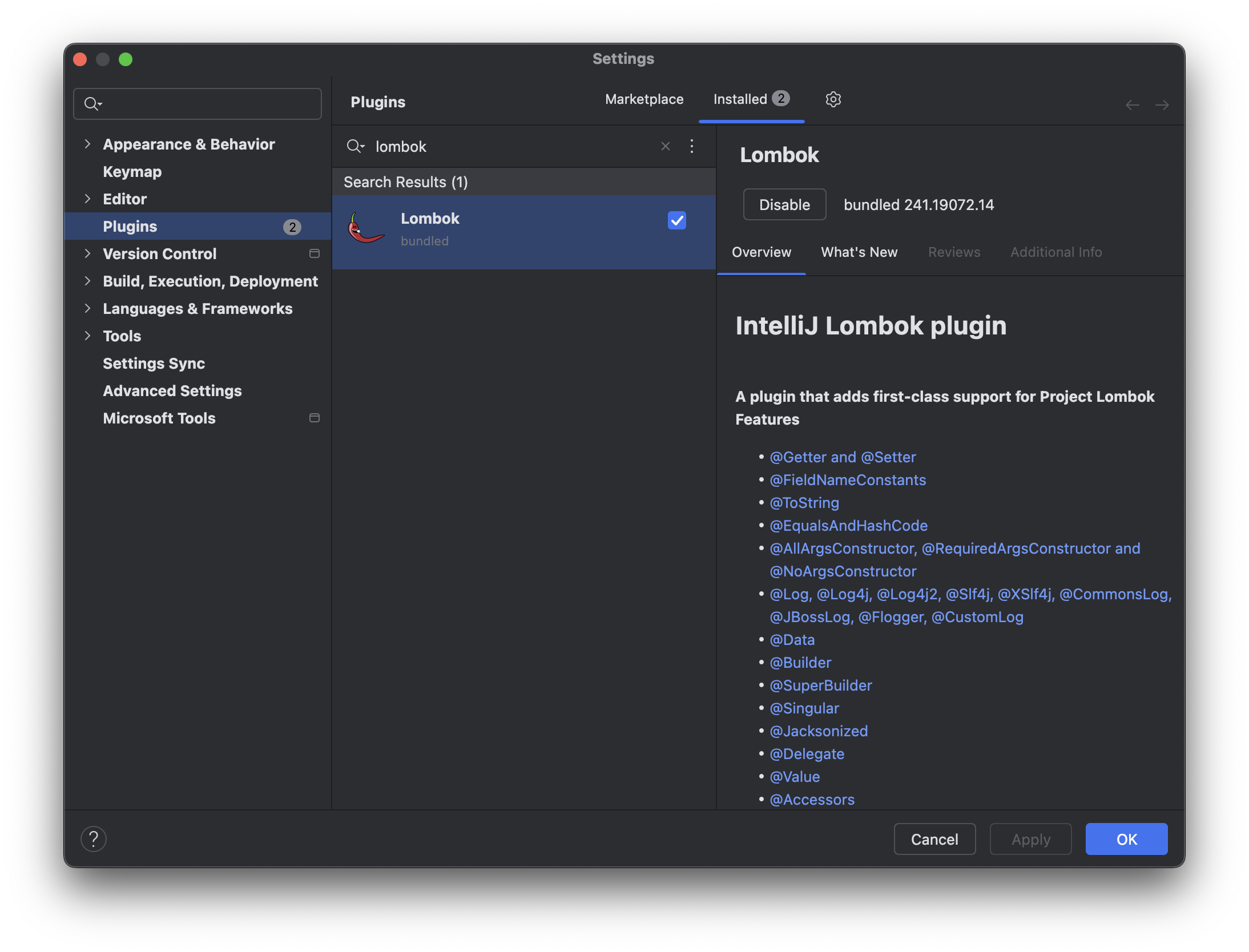Uncheck the Lombok plugin enabled checkbox
This screenshot has height=952, width=1249.
tap(676, 220)
